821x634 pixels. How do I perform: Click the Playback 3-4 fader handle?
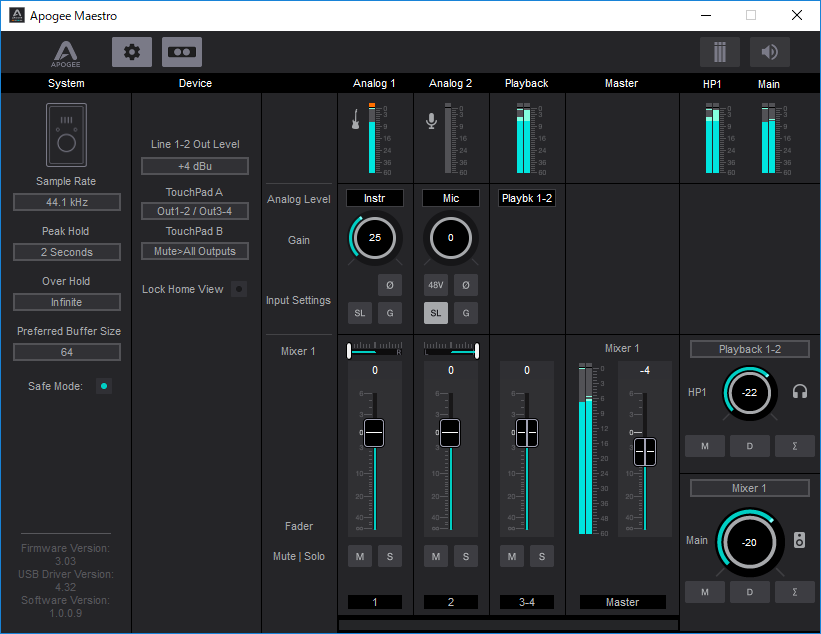(527, 433)
